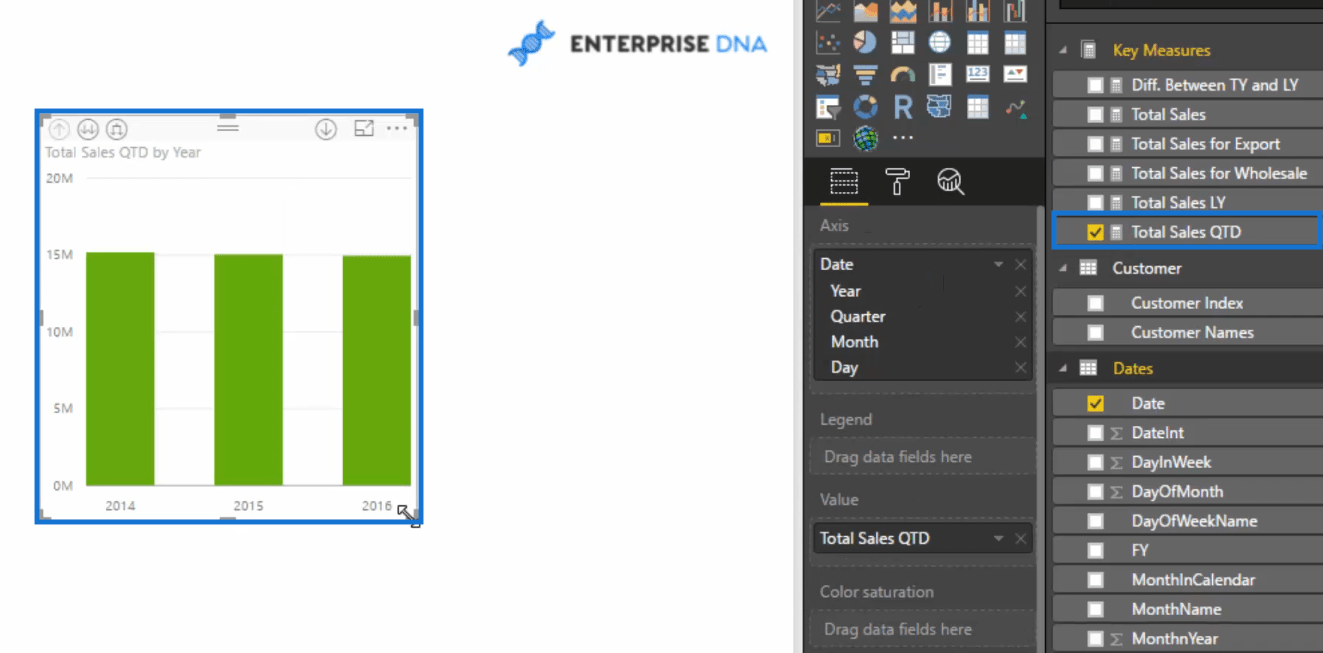Check Total Sales for Wholesale field
Viewport: 1323px width, 653px height.
1095,174
